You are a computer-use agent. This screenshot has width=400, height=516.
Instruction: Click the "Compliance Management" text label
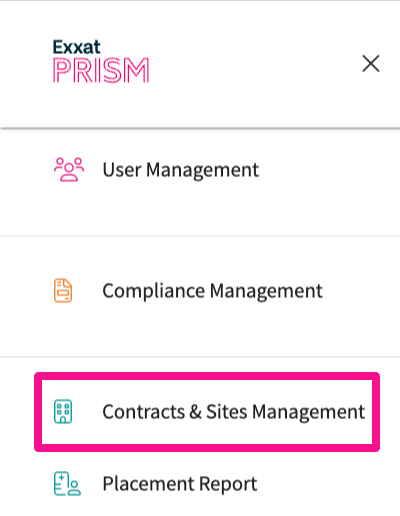pos(212,291)
